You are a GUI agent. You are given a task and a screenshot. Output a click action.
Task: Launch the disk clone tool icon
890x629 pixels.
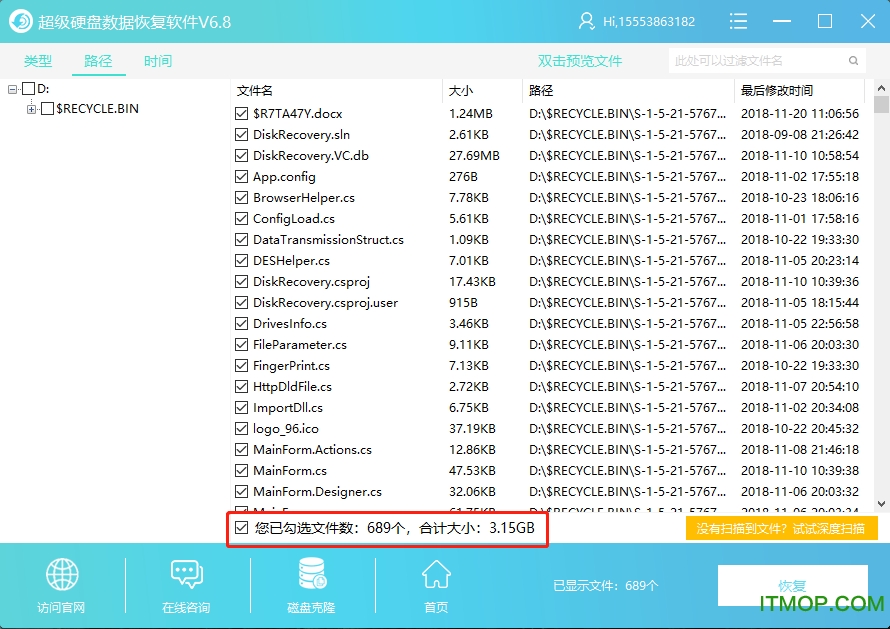click(311, 576)
